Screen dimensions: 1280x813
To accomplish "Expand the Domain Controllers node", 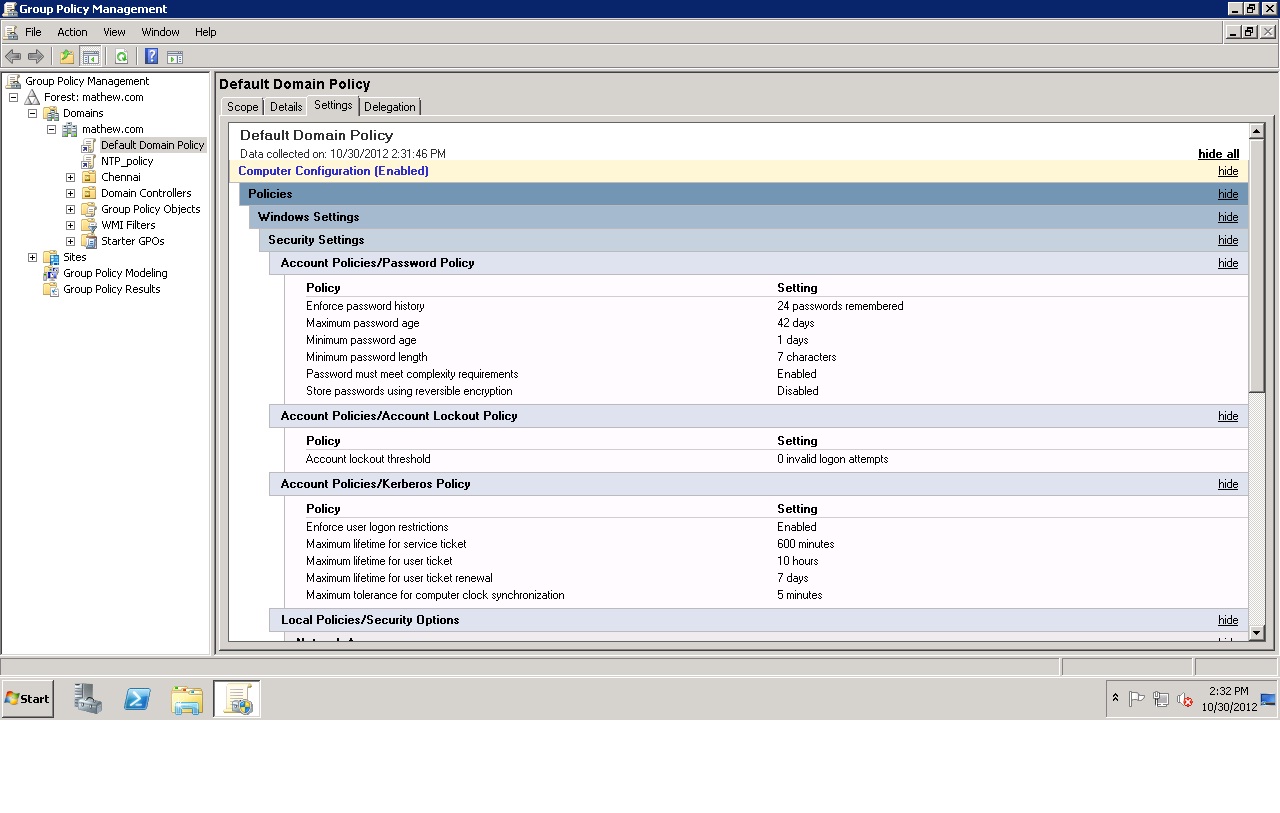I will [69, 192].
